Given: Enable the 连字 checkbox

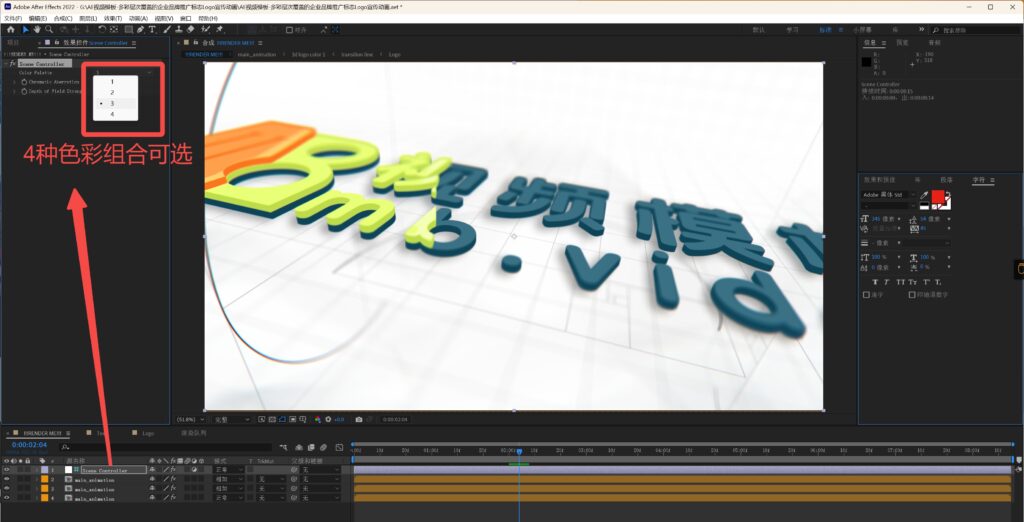Looking at the screenshot, I should tap(866, 295).
